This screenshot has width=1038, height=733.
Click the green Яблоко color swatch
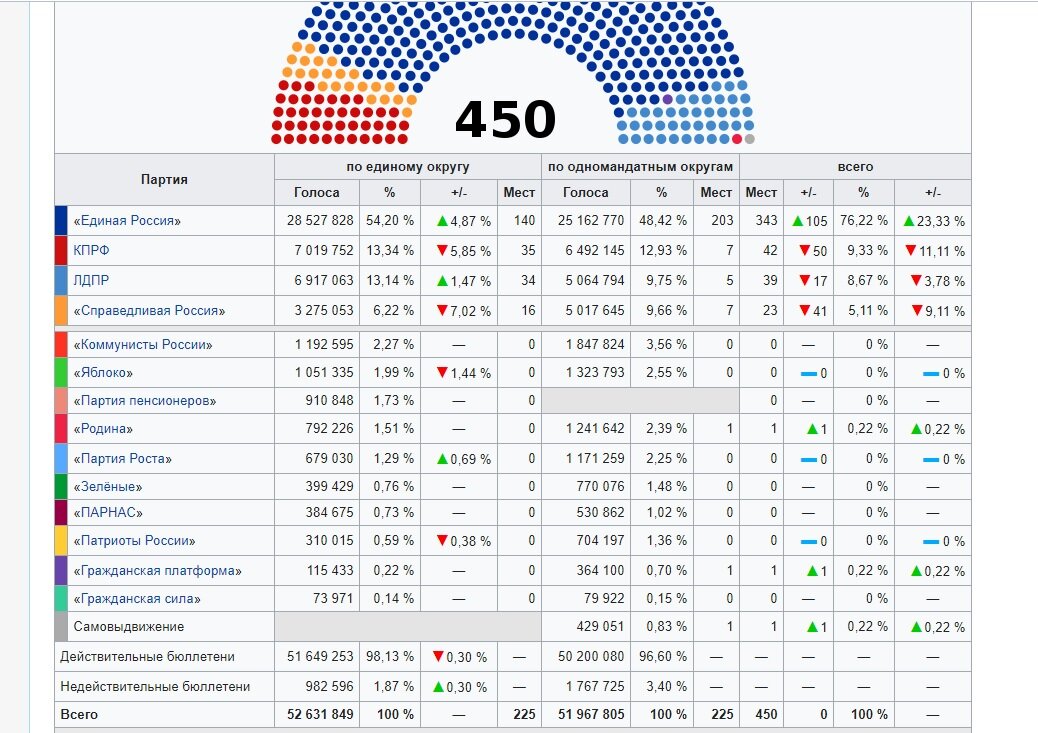[61, 373]
